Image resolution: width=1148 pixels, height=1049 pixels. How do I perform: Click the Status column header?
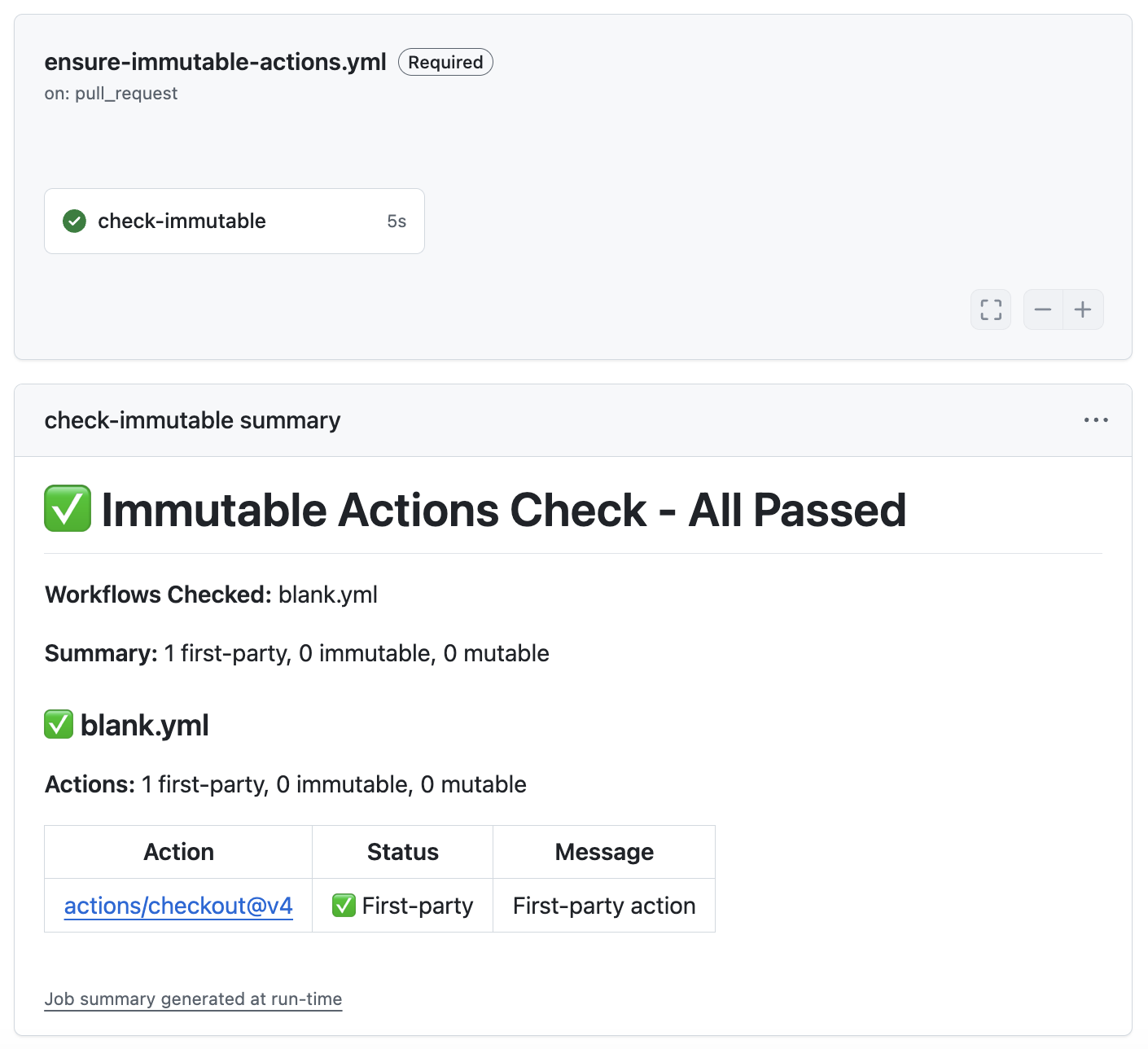click(402, 852)
